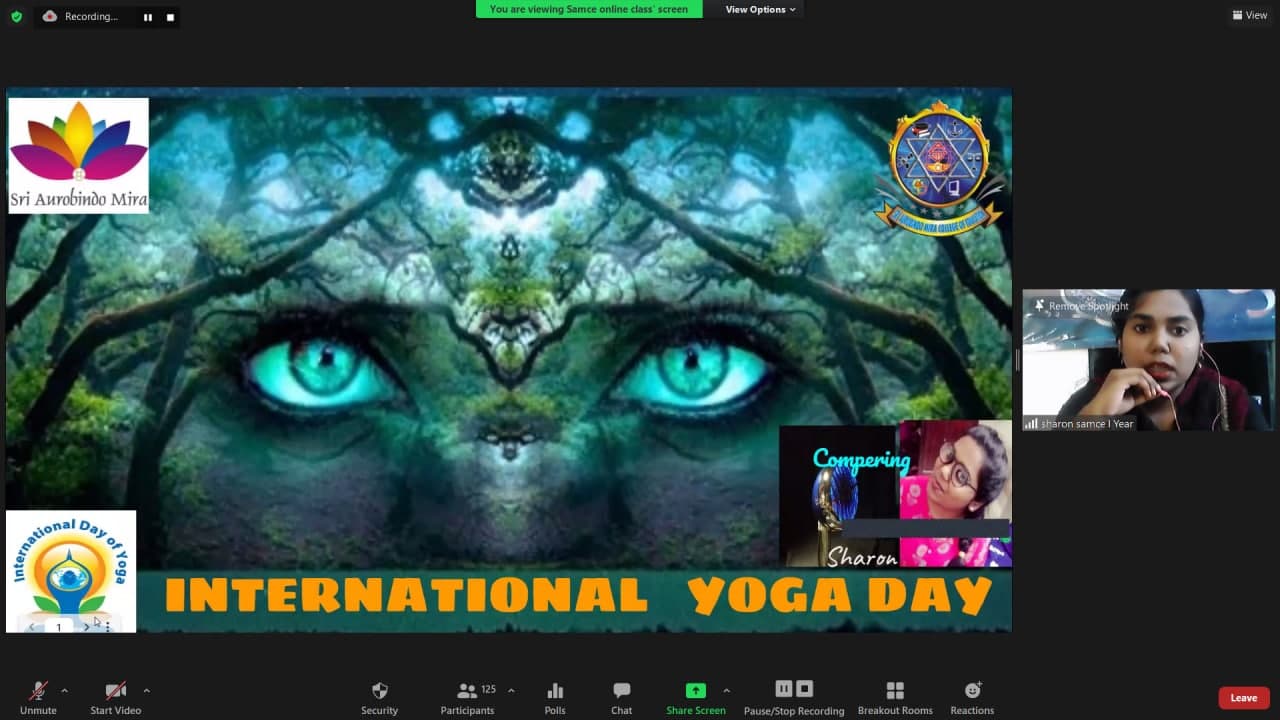Open the View layout button at top right
This screenshot has width=1280, height=720.
(x=1250, y=15)
